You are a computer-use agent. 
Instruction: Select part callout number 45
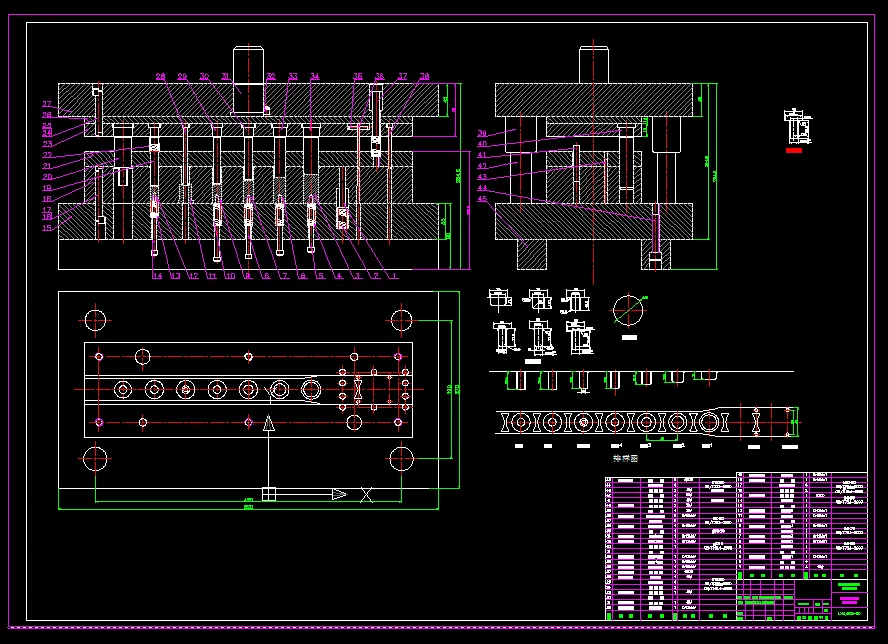482,199
